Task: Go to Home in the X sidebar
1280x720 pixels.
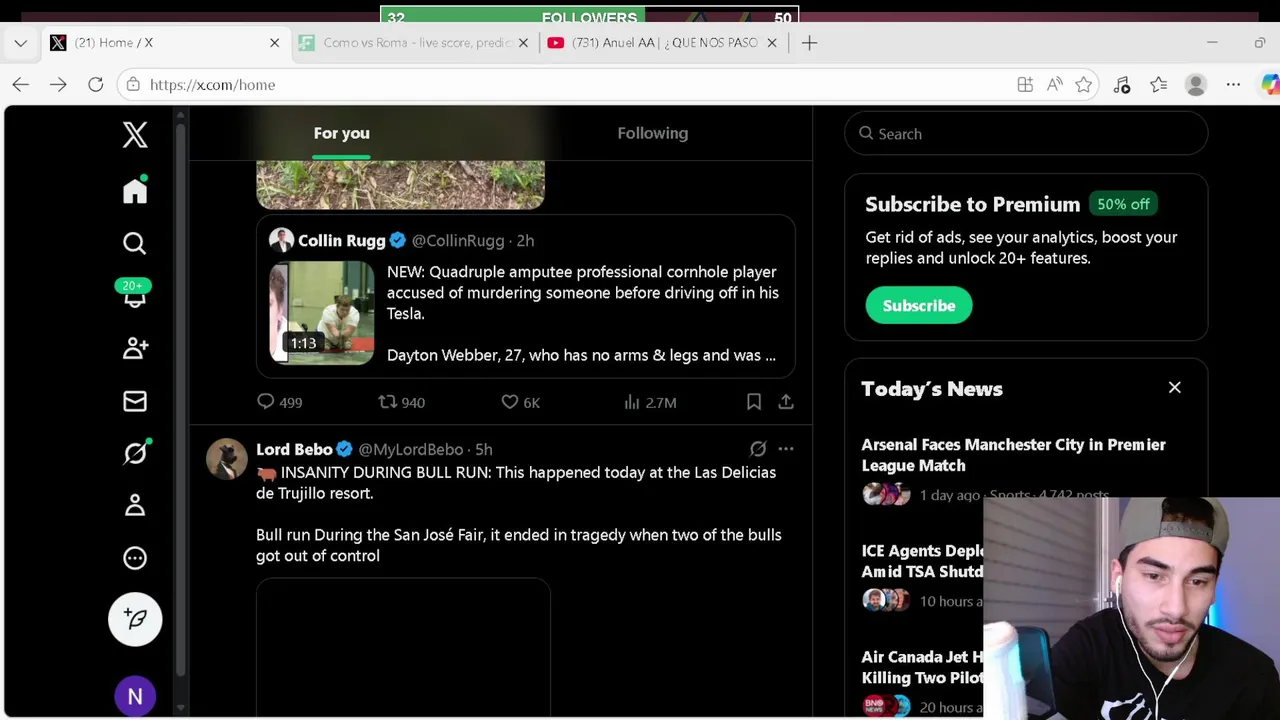Action: pos(135,191)
